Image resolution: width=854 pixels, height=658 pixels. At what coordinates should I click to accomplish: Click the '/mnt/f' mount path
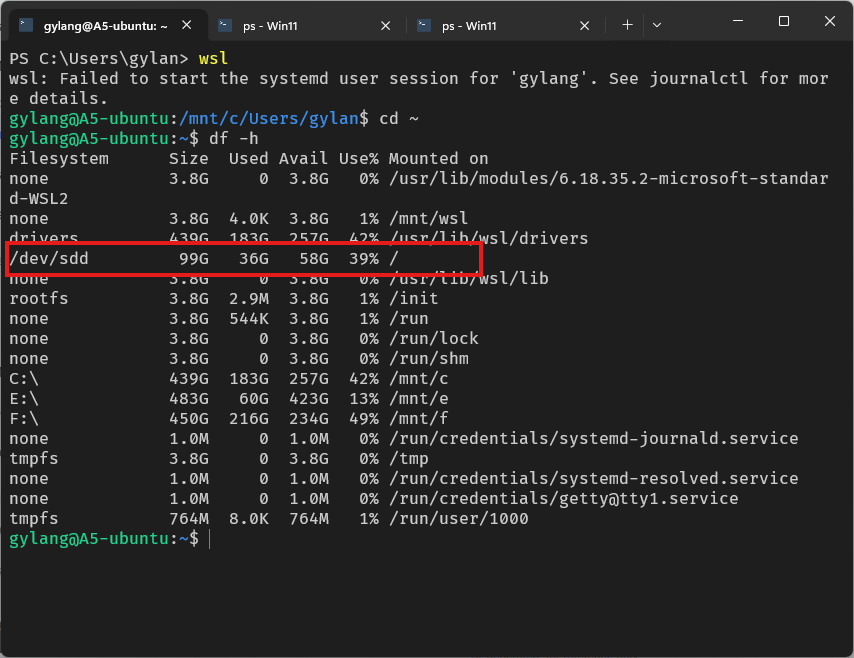(x=419, y=418)
